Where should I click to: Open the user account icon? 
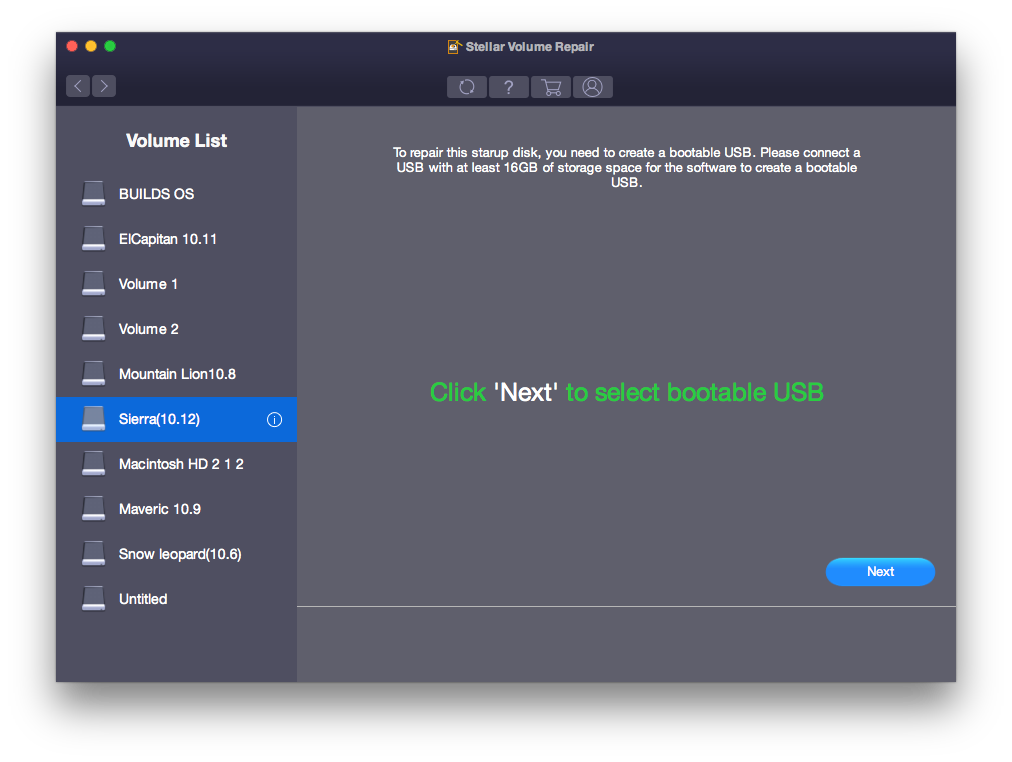592,87
